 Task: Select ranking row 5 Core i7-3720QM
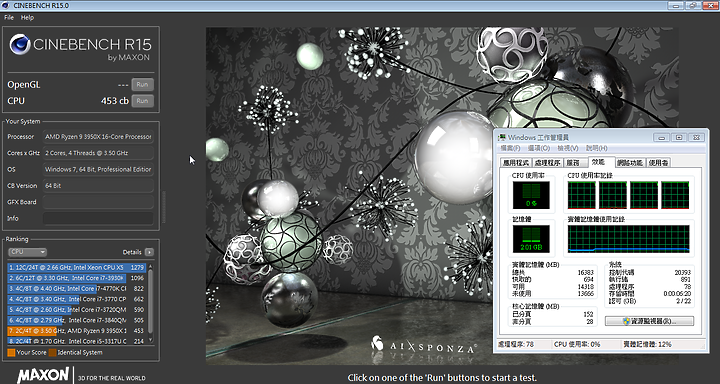point(77,310)
